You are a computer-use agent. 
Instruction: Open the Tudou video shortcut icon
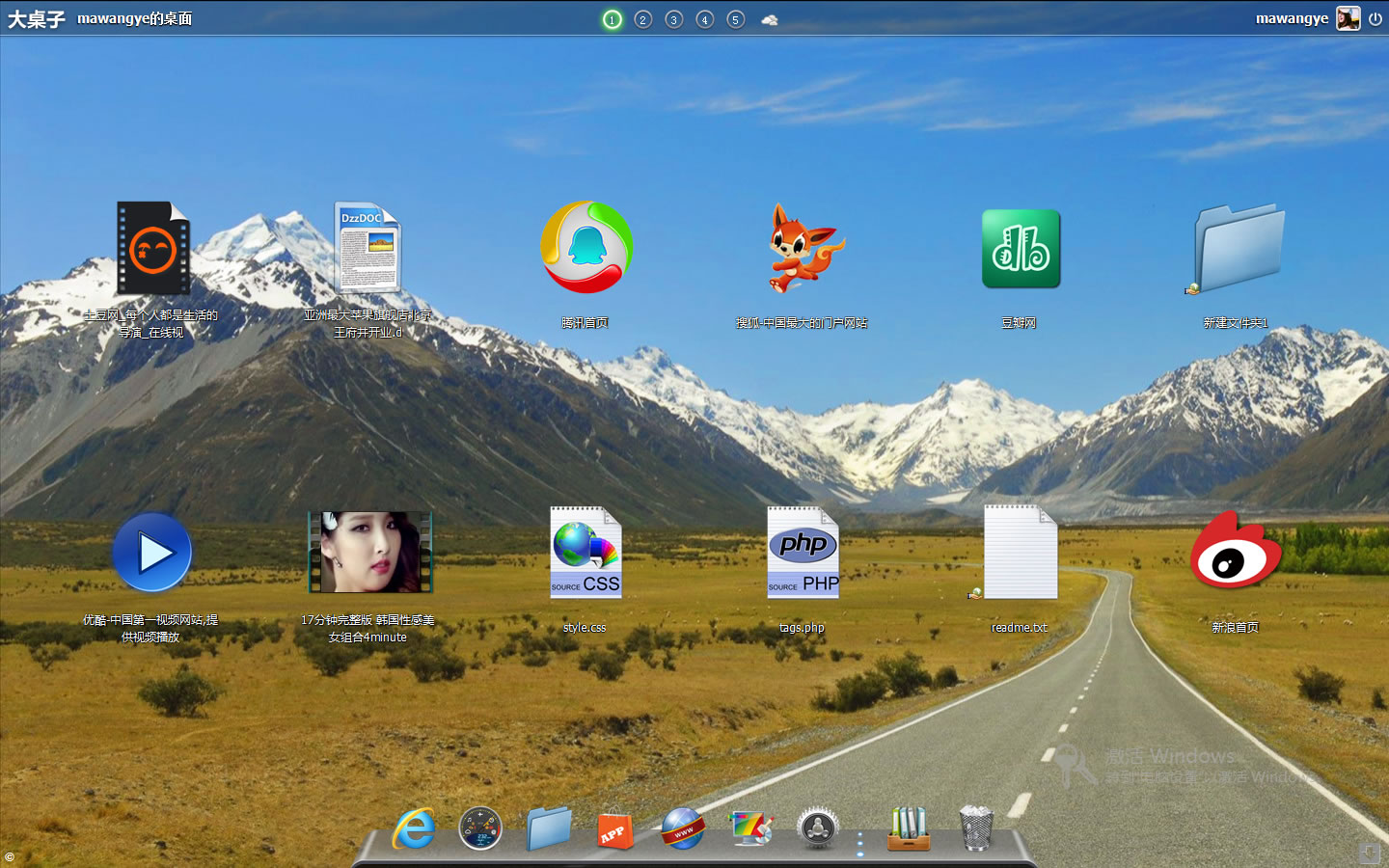[152, 248]
